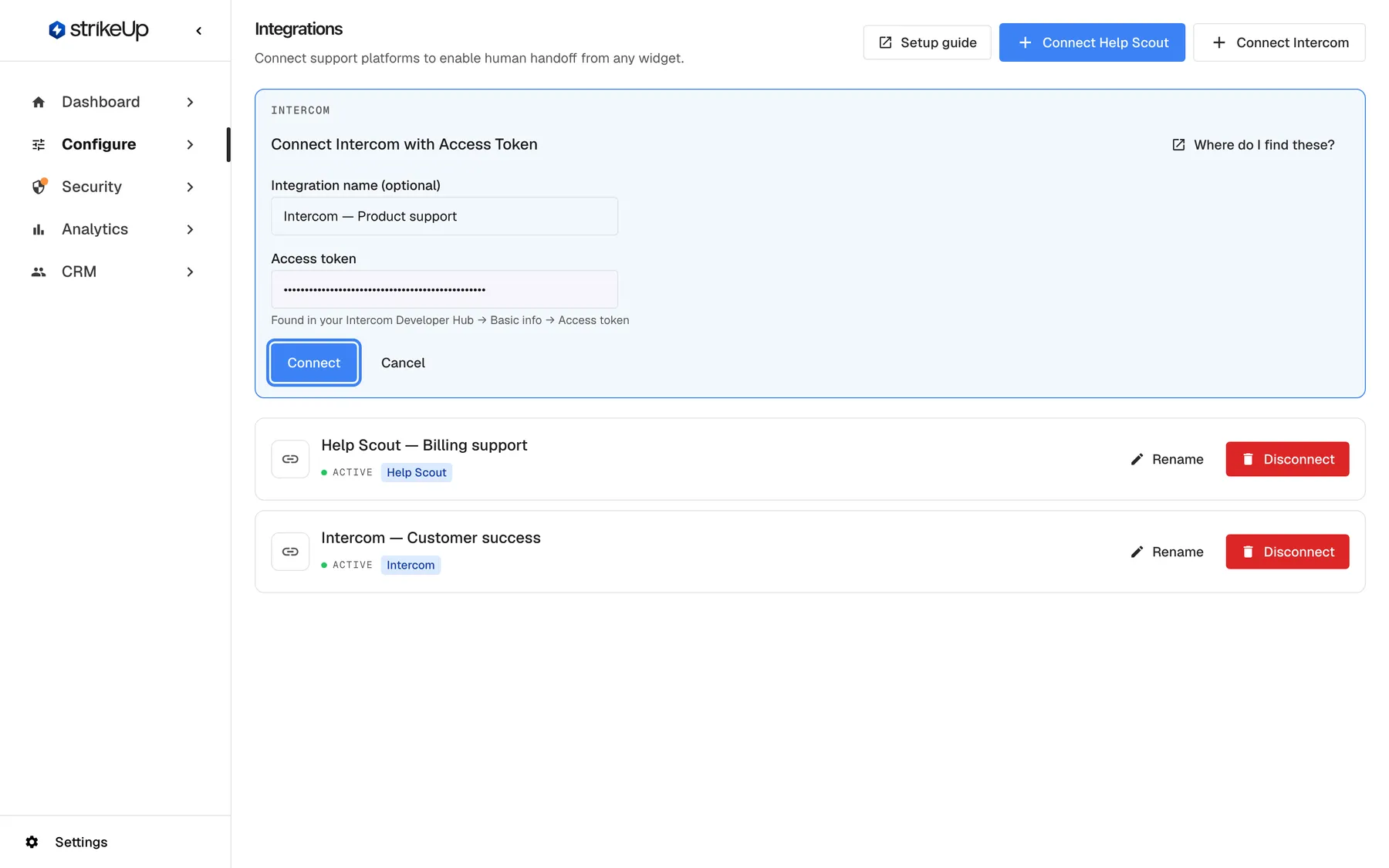Click the CRM people icon
The width and height of the screenshot is (1389, 868).
(39, 272)
